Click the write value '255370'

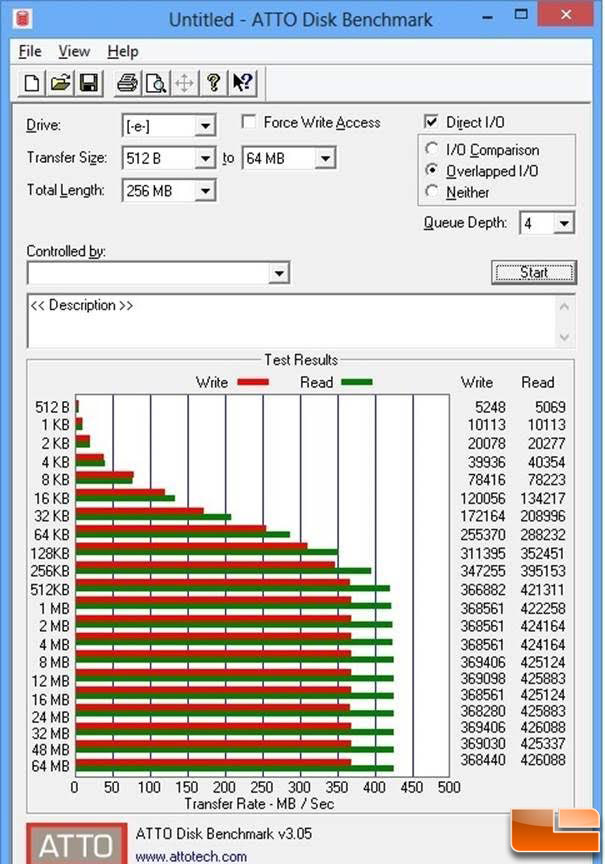tap(483, 535)
